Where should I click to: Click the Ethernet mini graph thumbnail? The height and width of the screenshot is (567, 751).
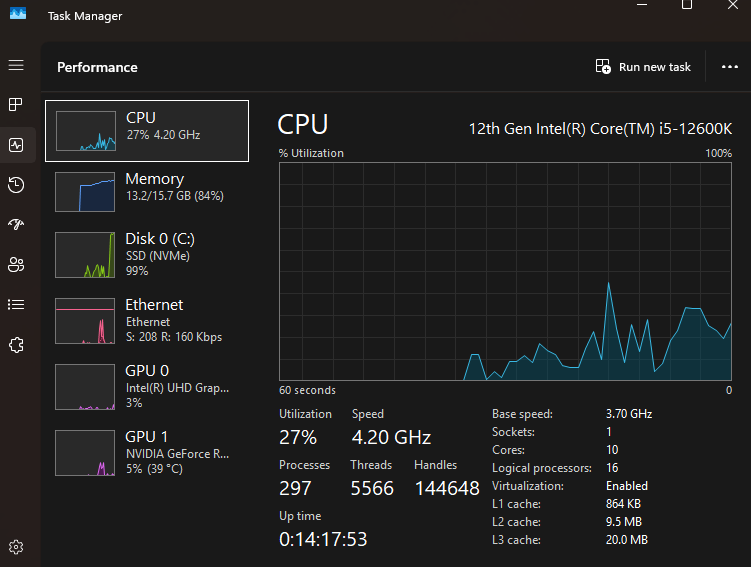(x=85, y=321)
